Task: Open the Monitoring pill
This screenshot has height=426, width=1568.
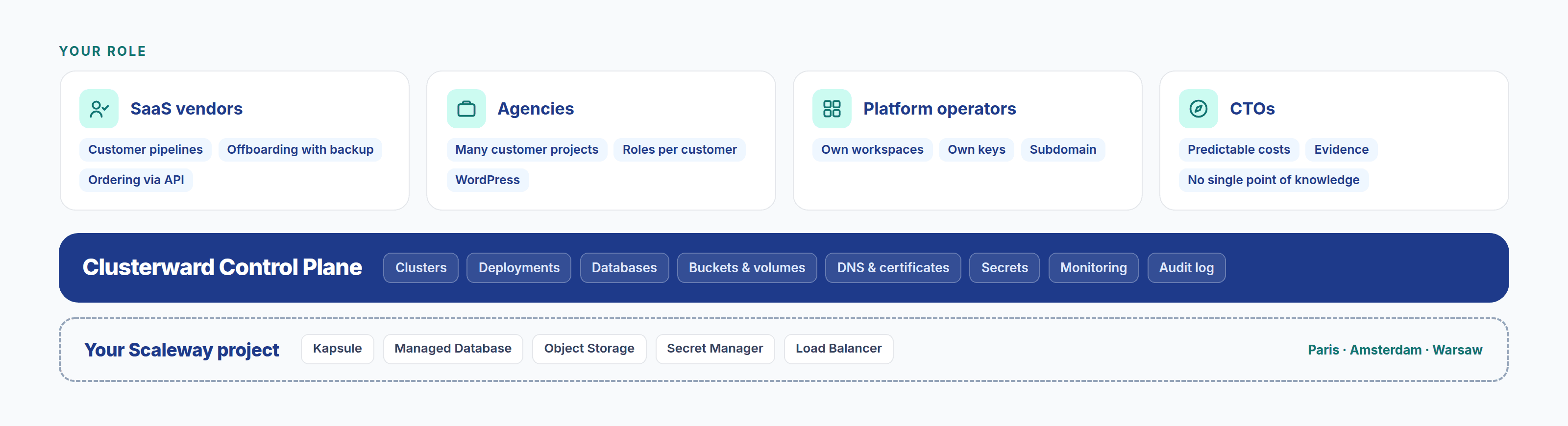Action: click(x=1093, y=268)
